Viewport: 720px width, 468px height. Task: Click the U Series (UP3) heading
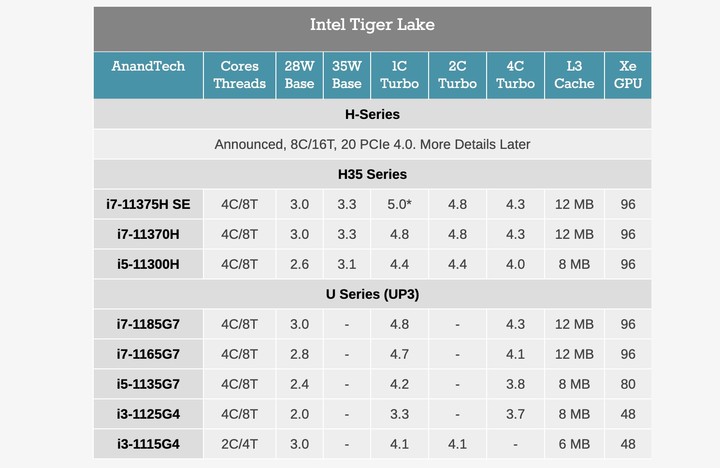[372, 294]
